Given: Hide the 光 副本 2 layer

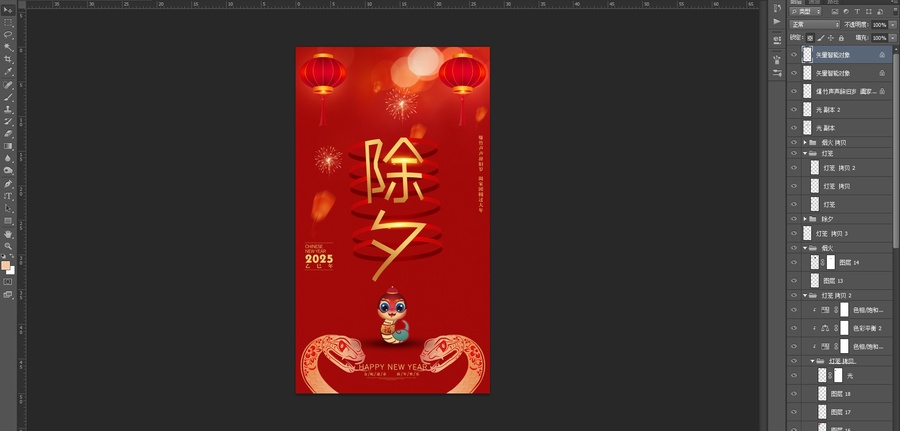Looking at the screenshot, I should (x=794, y=110).
